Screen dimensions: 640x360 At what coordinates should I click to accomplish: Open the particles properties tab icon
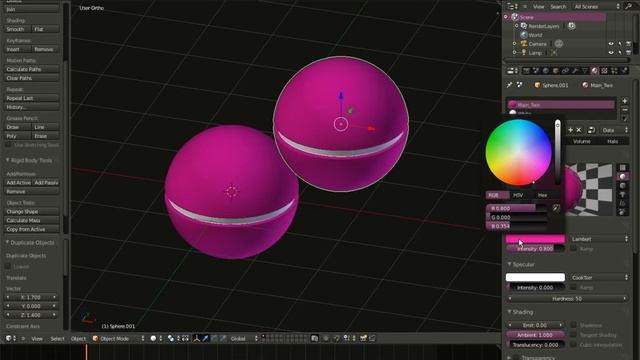point(614,71)
